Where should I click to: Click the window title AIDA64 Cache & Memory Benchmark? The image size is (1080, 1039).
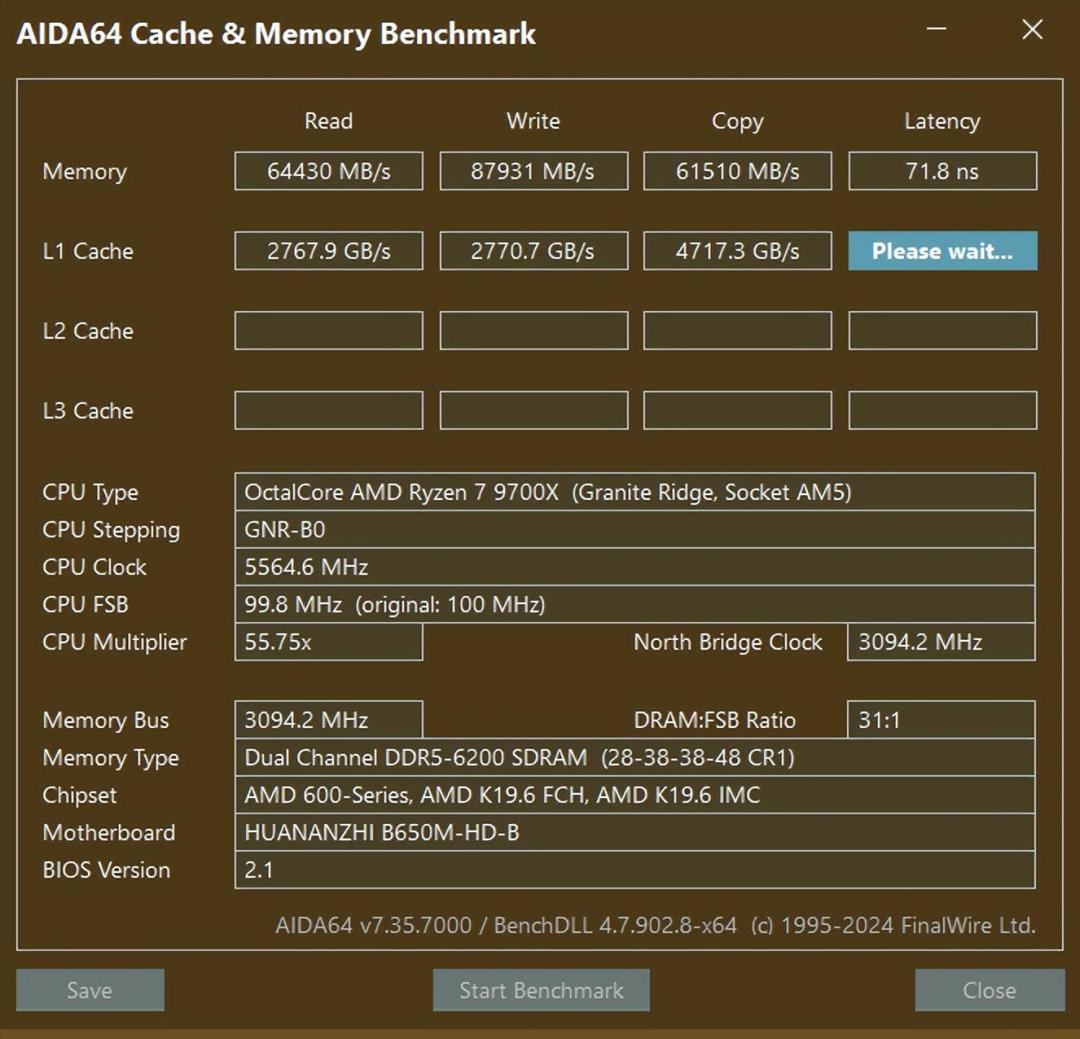click(276, 34)
